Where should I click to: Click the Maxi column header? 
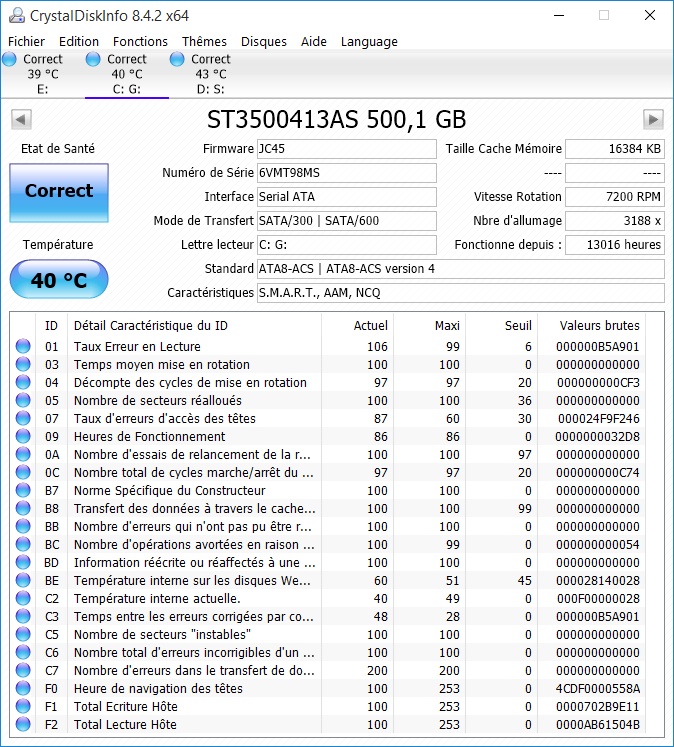click(x=430, y=325)
